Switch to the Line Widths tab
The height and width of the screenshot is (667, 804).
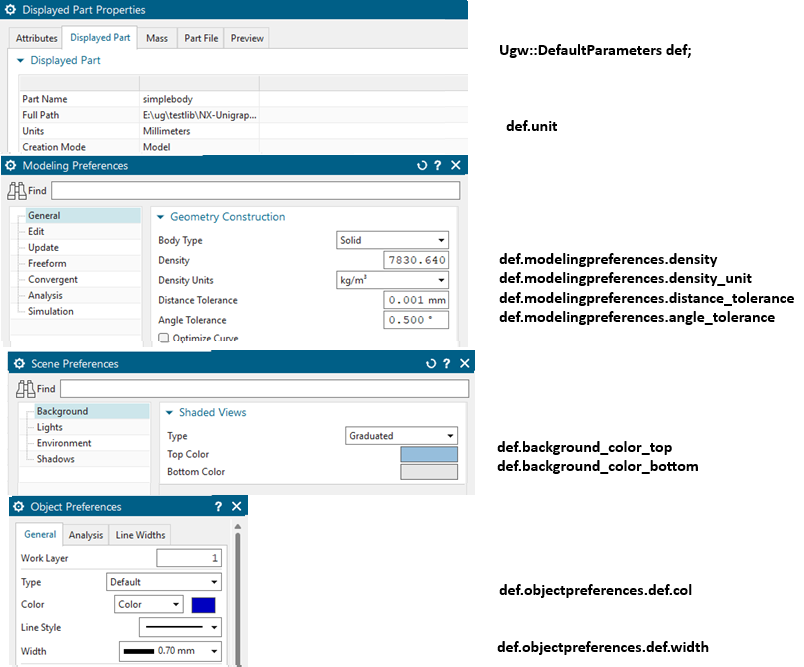[140, 535]
